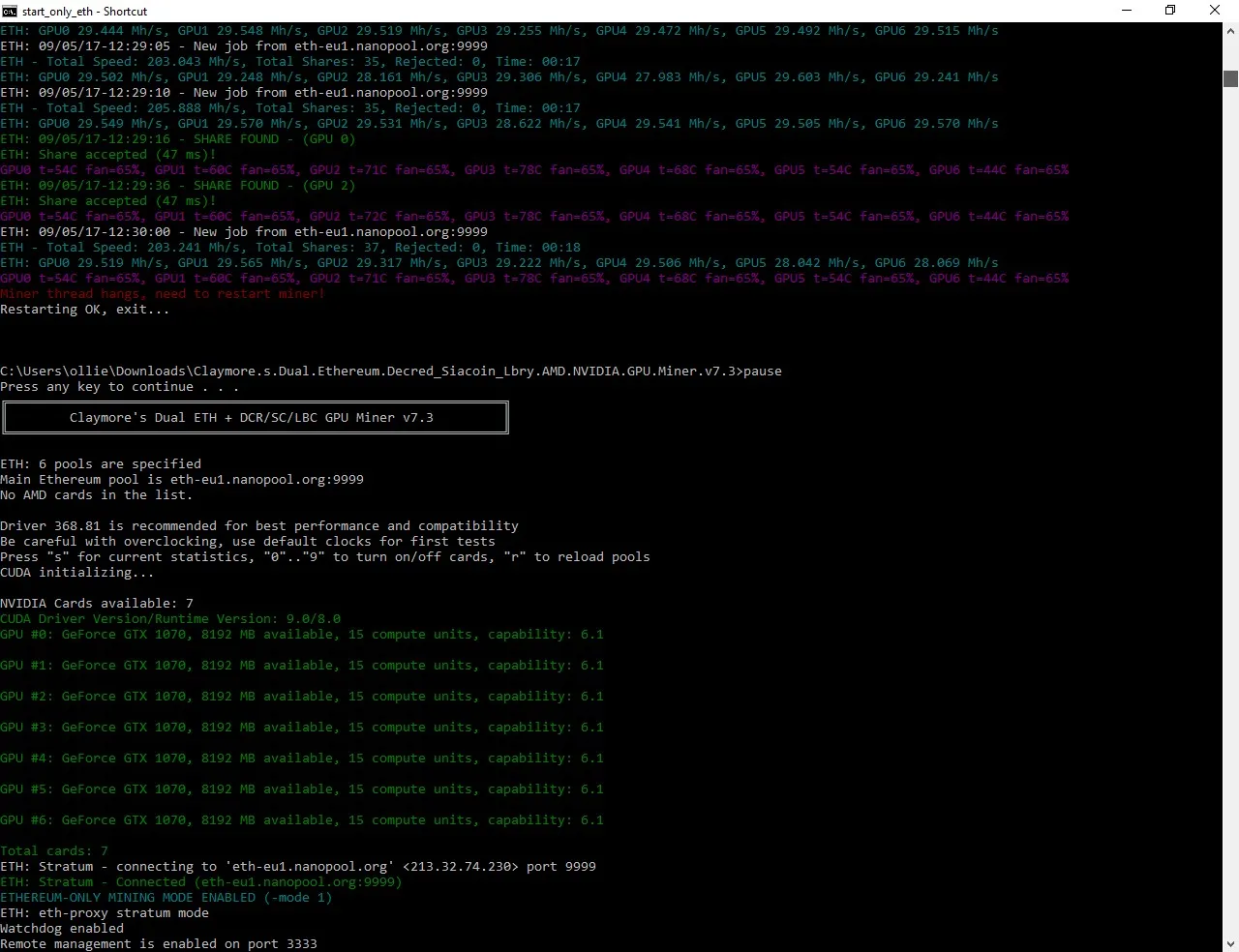Click the 'New job' line timestamped 12:29:05
The width and height of the screenshot is (1239, 952).
pos(244,46)
